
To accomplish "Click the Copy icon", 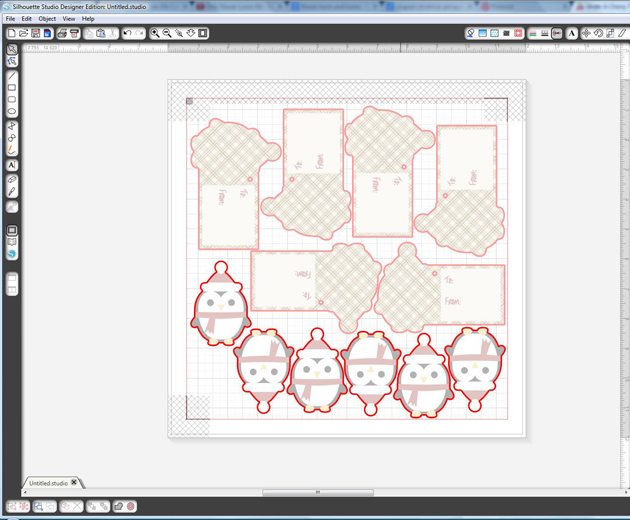I will [89, 33].
